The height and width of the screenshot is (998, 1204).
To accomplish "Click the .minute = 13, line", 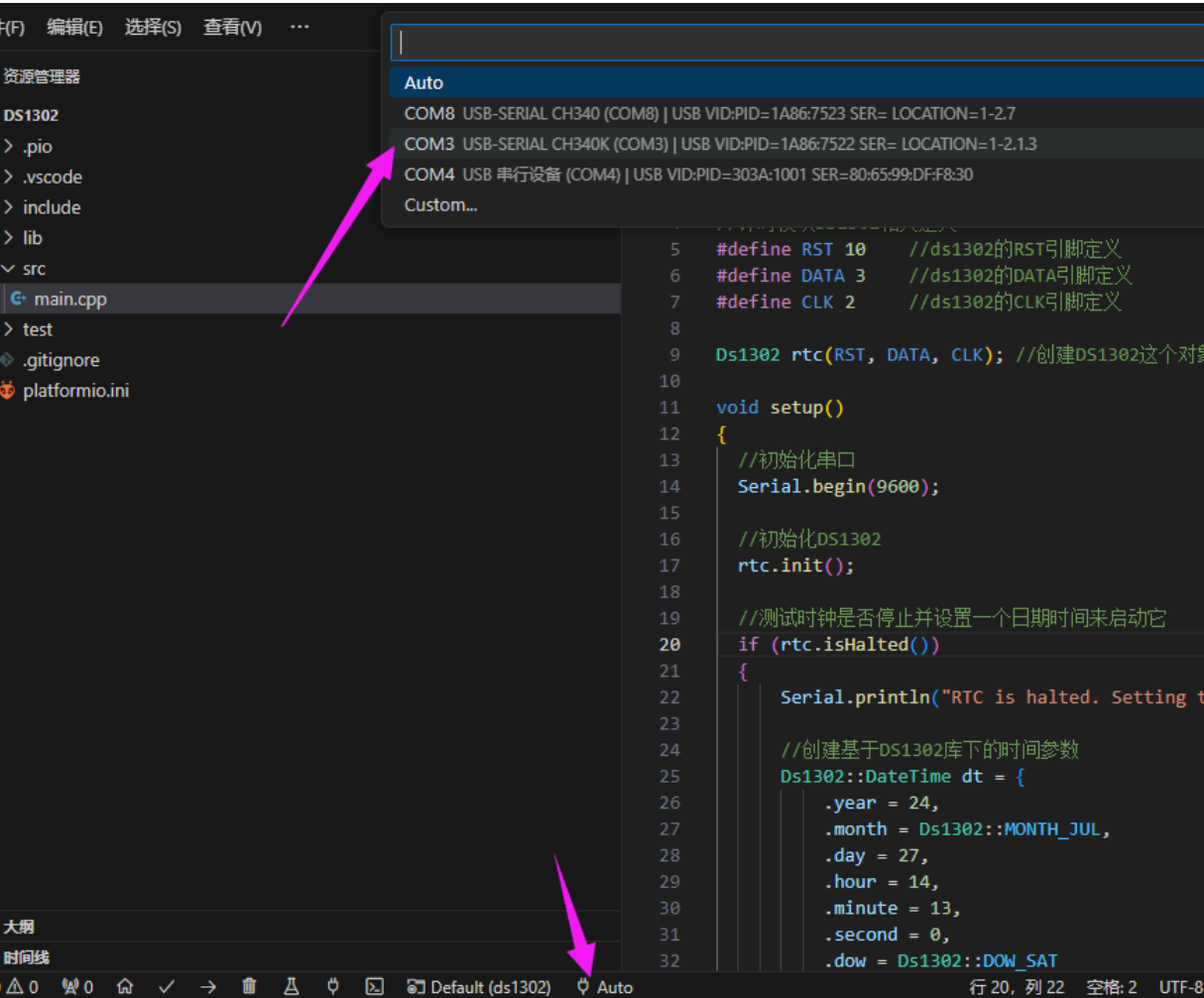I will click(892, 908).
